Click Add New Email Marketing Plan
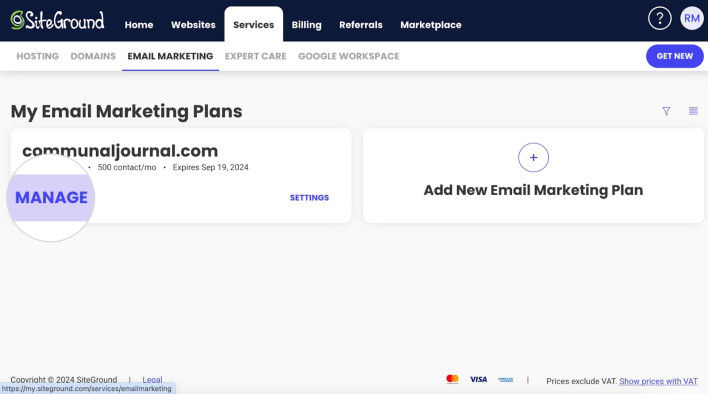708x394 pixels. coord(533,190)
